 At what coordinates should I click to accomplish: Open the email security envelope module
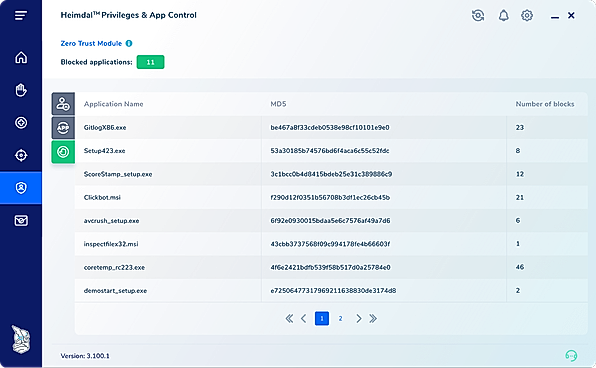[x=21, y=220]
